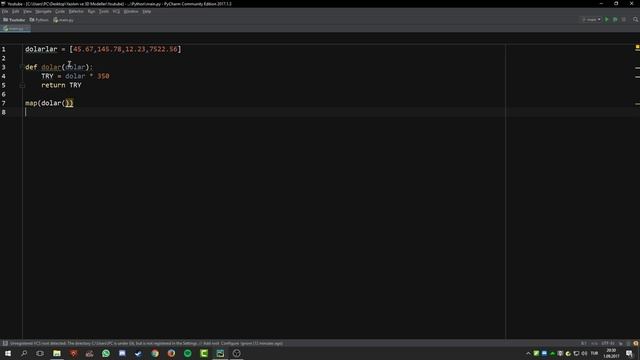Show hidden tray icons chevron
Image resolution: width=640 pixels, height=360 pixels.
(528, 353)
